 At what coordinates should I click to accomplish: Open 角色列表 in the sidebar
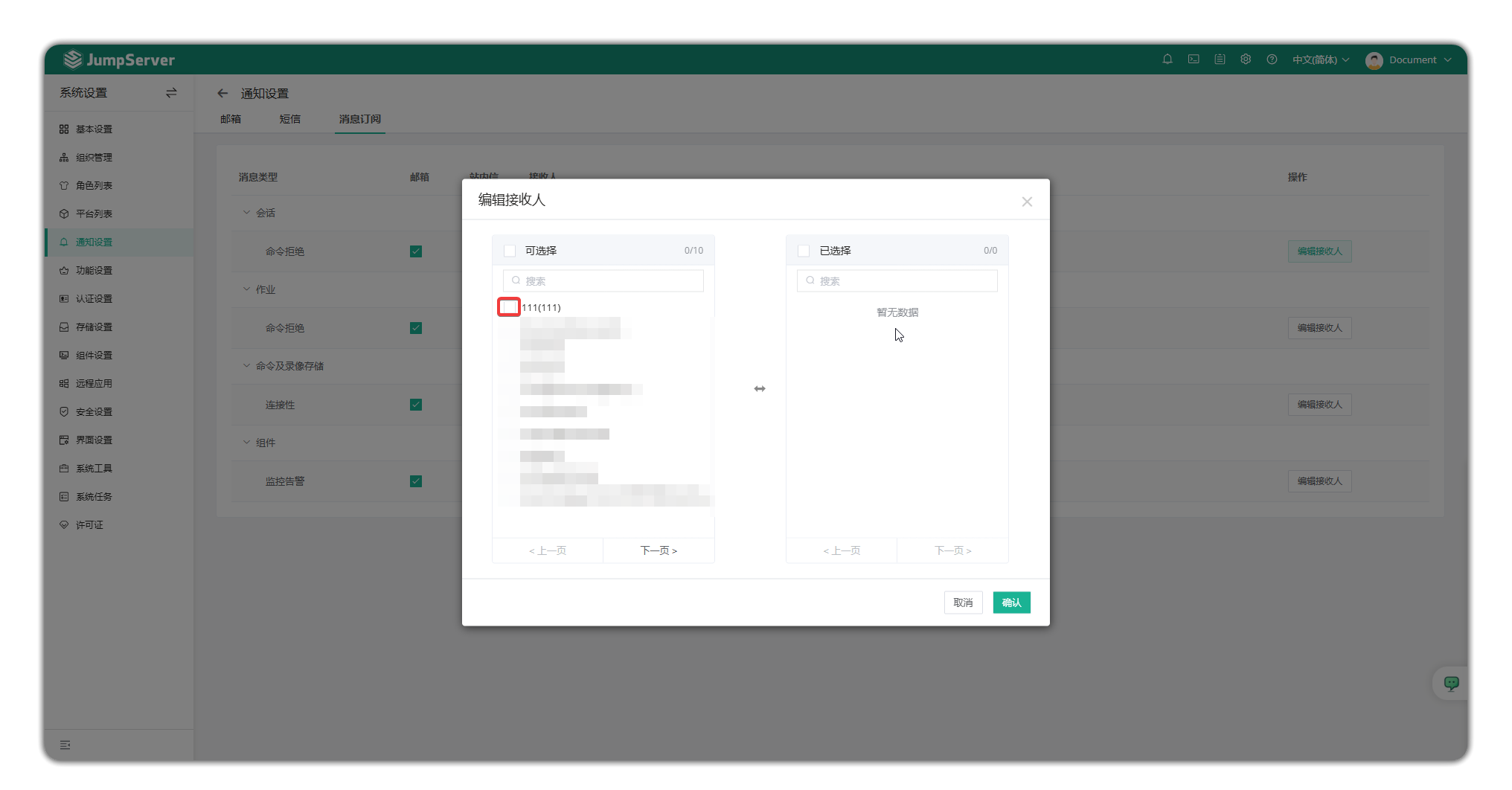119,186
